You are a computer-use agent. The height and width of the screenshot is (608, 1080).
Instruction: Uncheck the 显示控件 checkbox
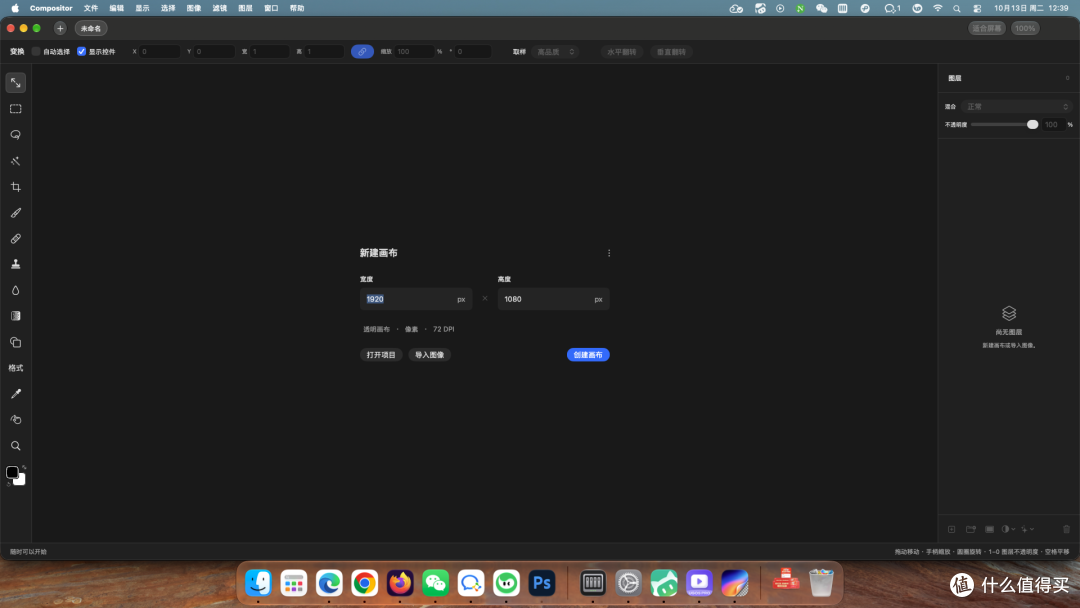81,52
